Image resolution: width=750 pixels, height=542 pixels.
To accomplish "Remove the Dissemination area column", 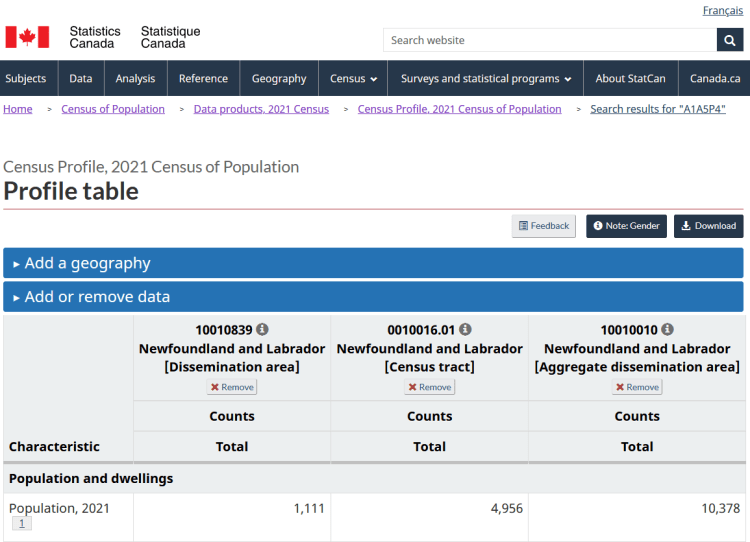I will click(232, 387).
